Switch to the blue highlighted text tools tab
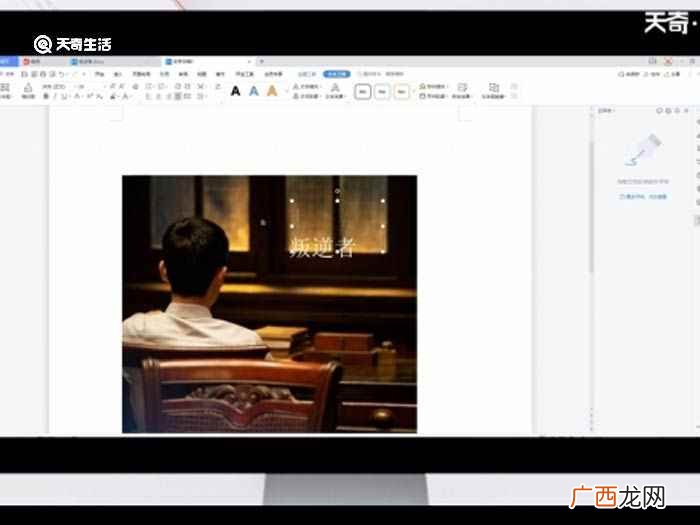The width and height of the screenshot is (700, 525). point(337,74)
